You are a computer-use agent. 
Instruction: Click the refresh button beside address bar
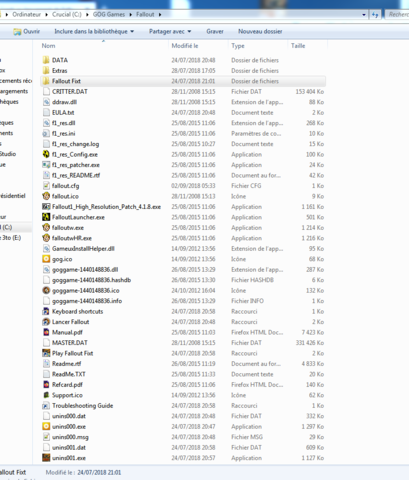pyautogui.click(x=375, y=15)
